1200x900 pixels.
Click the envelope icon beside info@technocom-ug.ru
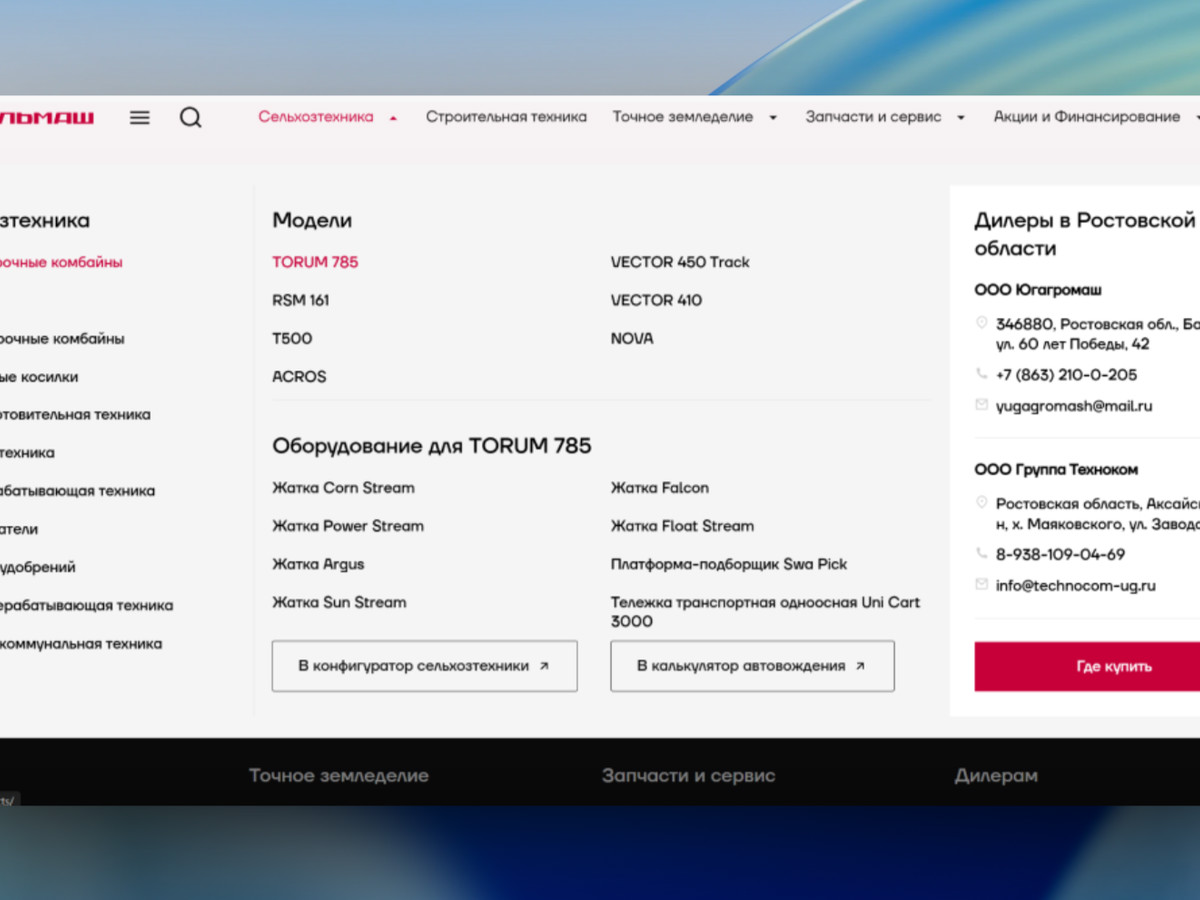(982, 584)
